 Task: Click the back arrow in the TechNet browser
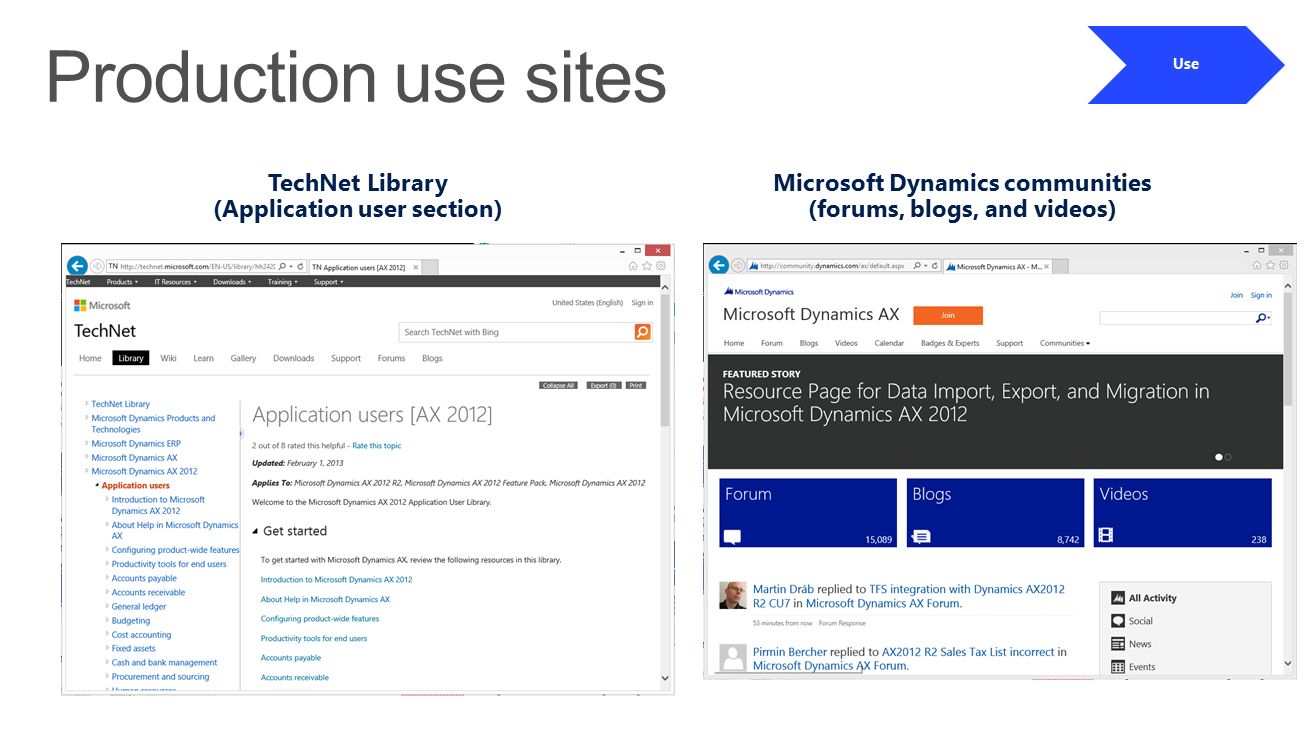77,266
